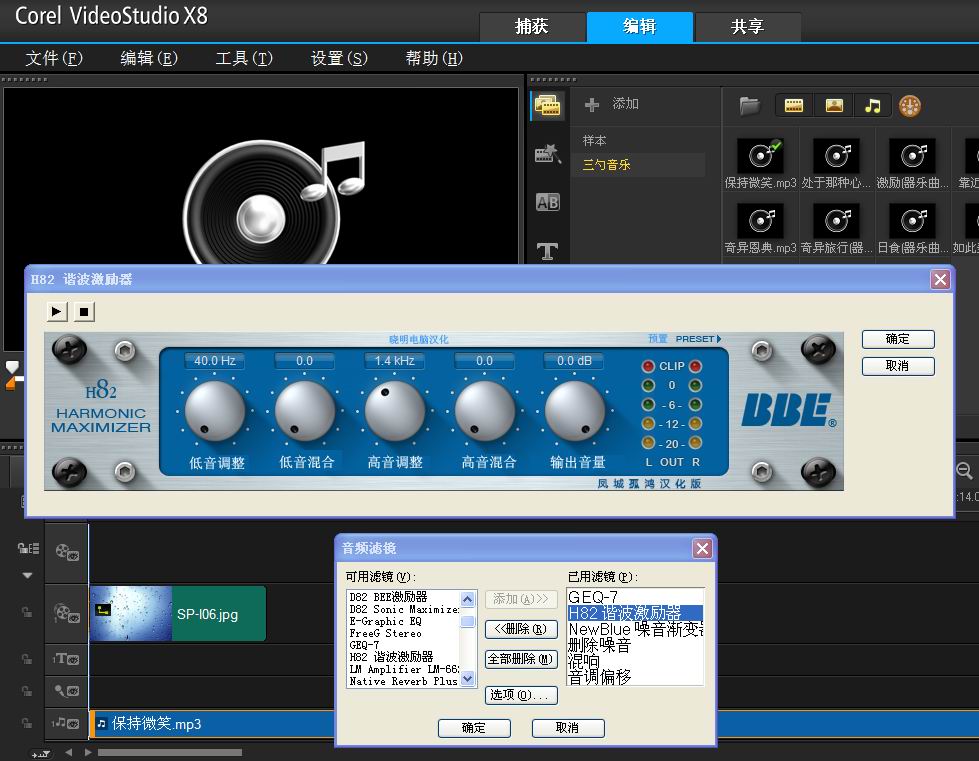Open the Instant Project panel icon

(x=548, y=154)
